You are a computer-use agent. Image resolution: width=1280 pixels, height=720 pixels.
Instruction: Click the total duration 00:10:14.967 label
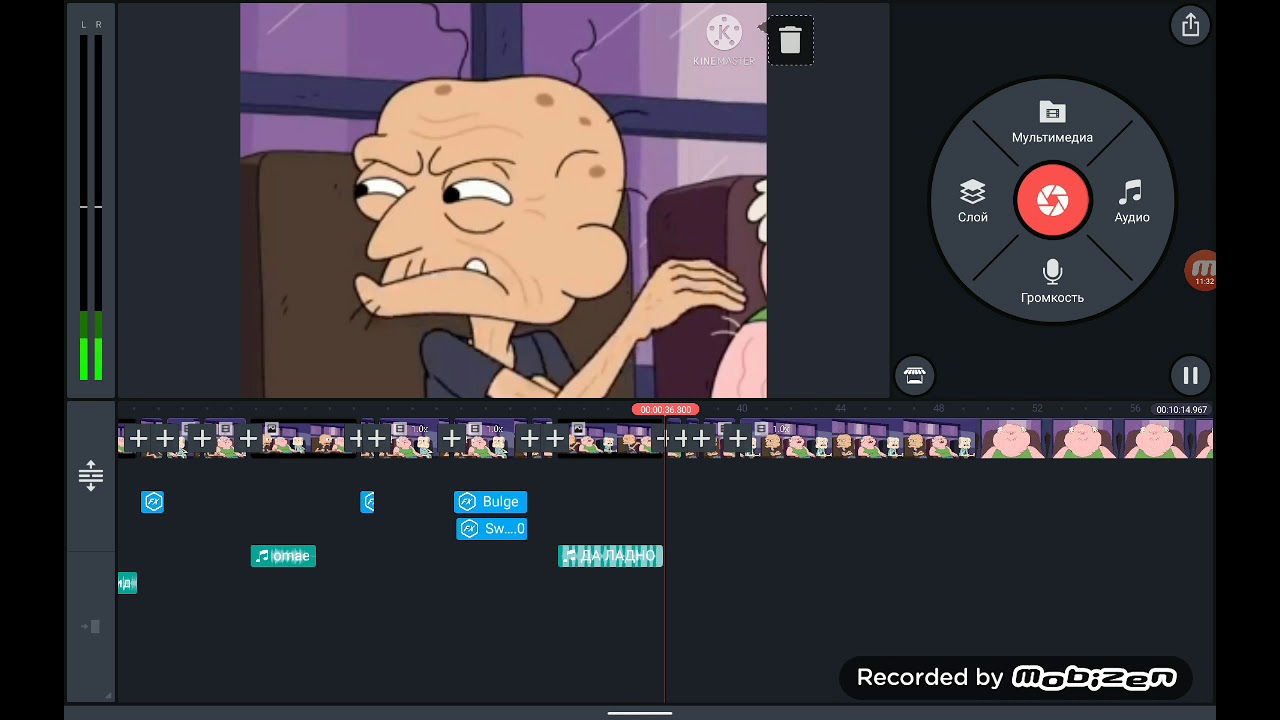point(1182,410)
